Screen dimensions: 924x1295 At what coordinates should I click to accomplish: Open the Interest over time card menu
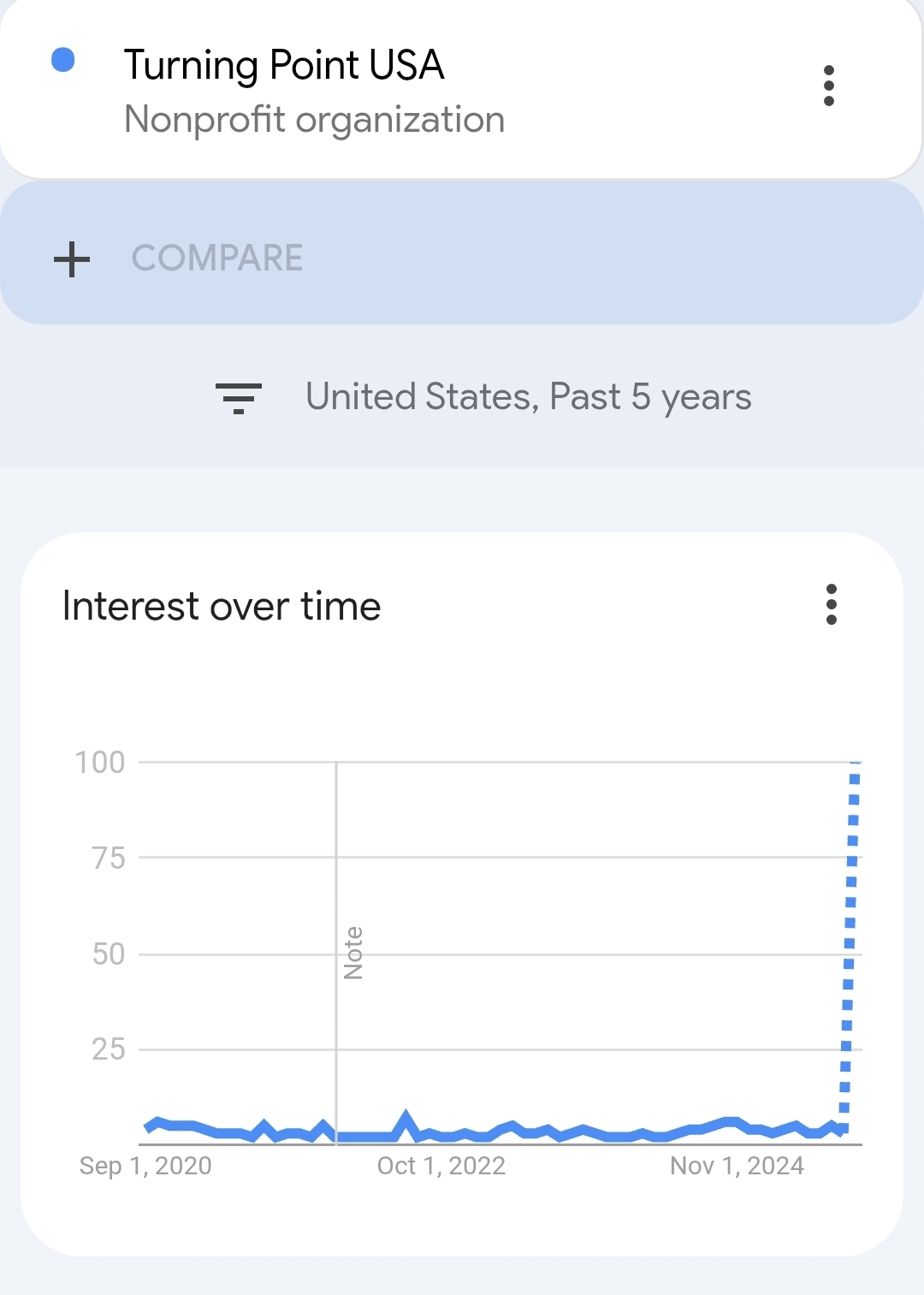[x=831, y=604]
